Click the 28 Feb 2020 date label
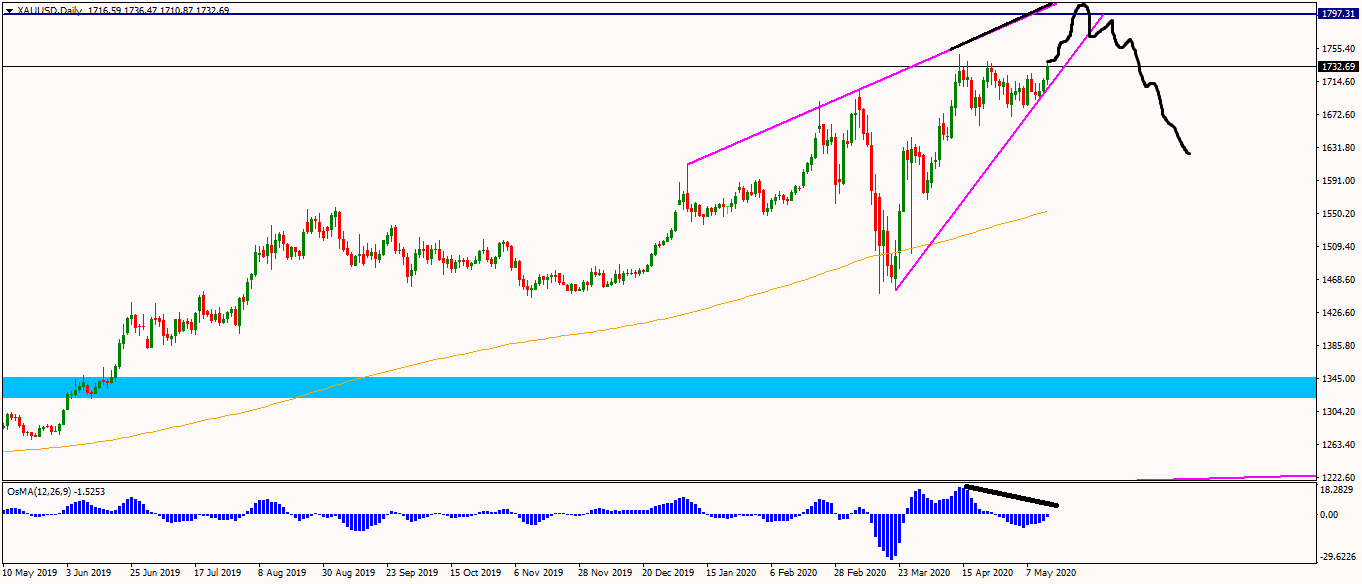Screen dimensions: 1362x584 pyautogui.click(x=860, y=574)
